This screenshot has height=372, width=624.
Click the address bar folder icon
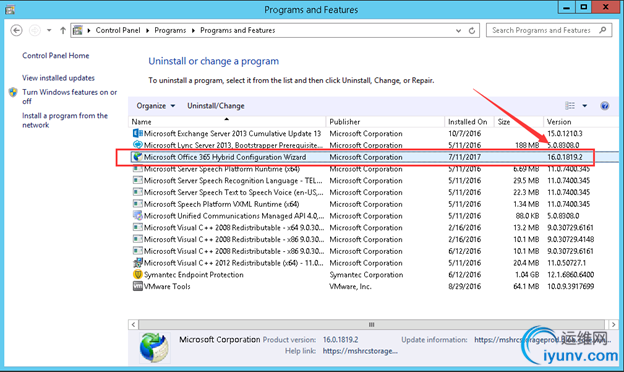click(x=78, y=30)
